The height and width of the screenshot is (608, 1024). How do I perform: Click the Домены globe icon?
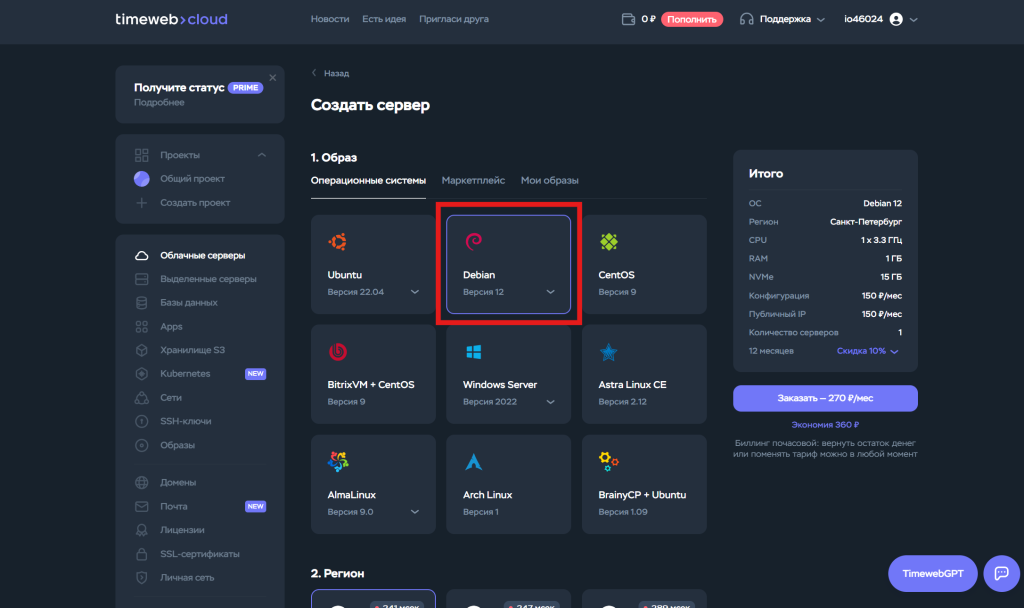tap(142, 483)
